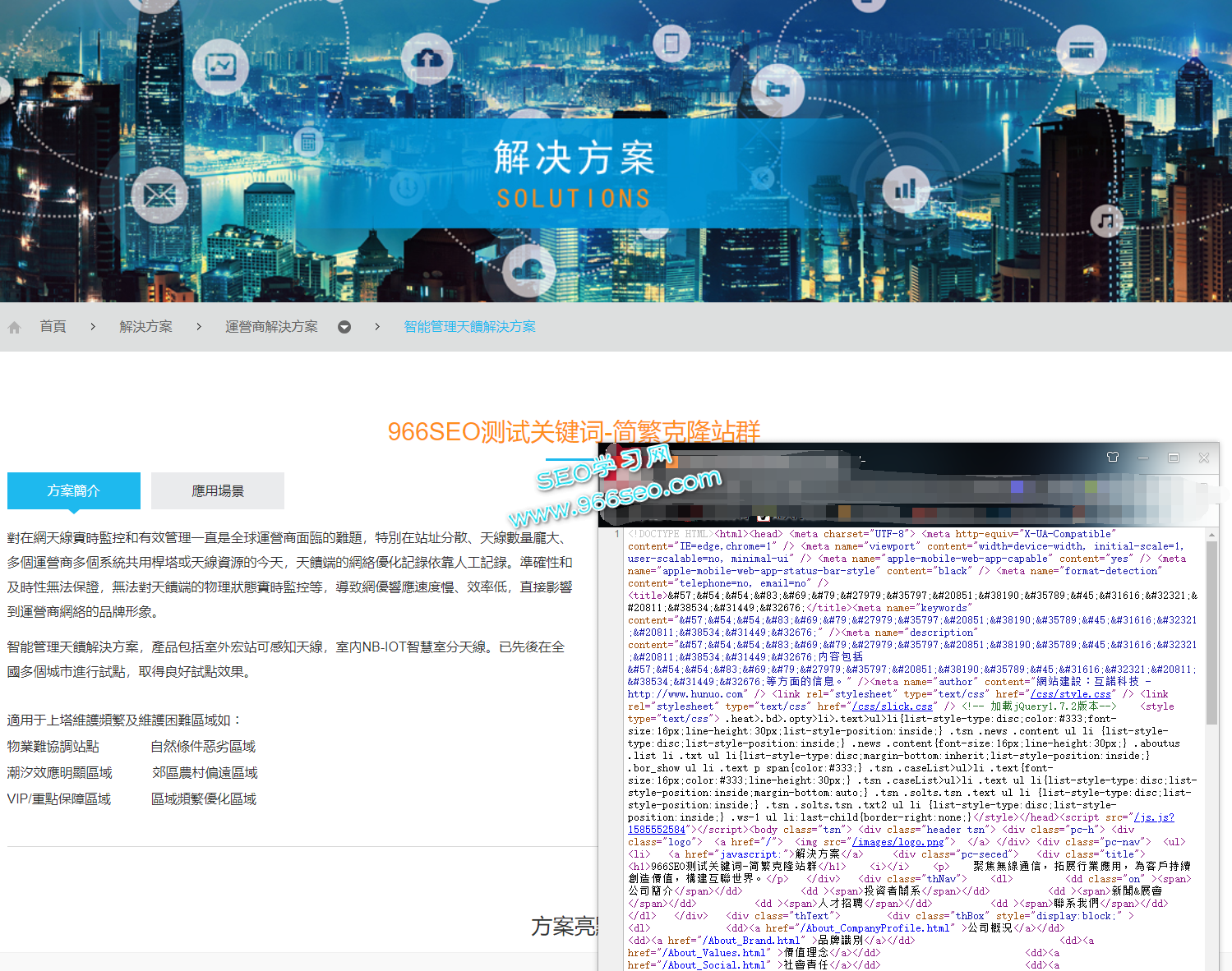Screen dimensions: 1232x971
Task: Open the /images/logo.png link in source
Action: click(x=898, y=842)
